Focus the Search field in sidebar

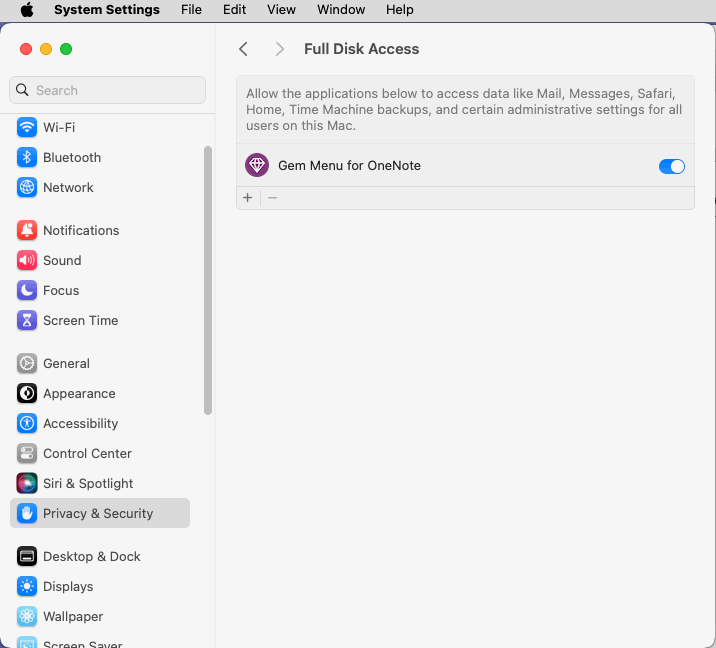107,90
